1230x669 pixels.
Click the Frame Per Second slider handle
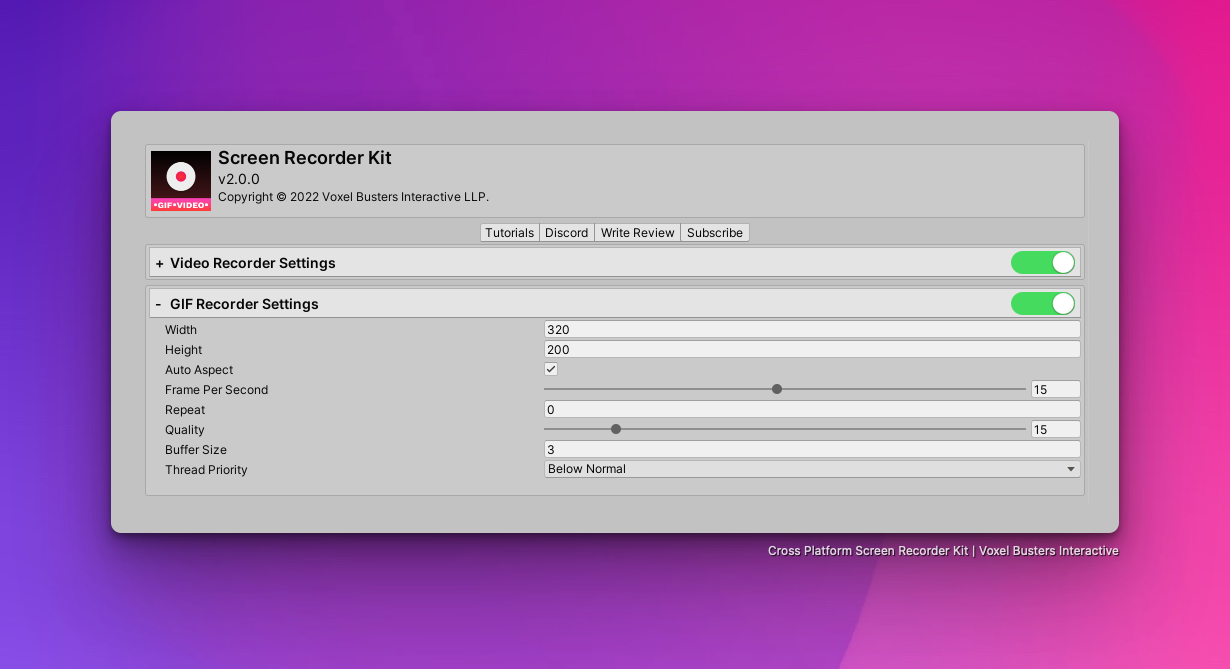click(777, 389)
